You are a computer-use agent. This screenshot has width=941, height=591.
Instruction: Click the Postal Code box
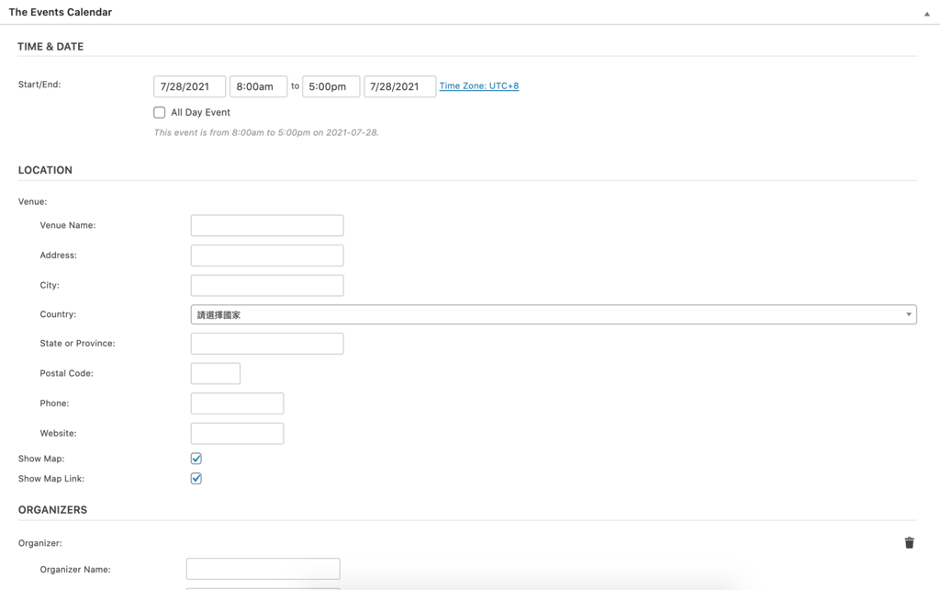(215, 374)
